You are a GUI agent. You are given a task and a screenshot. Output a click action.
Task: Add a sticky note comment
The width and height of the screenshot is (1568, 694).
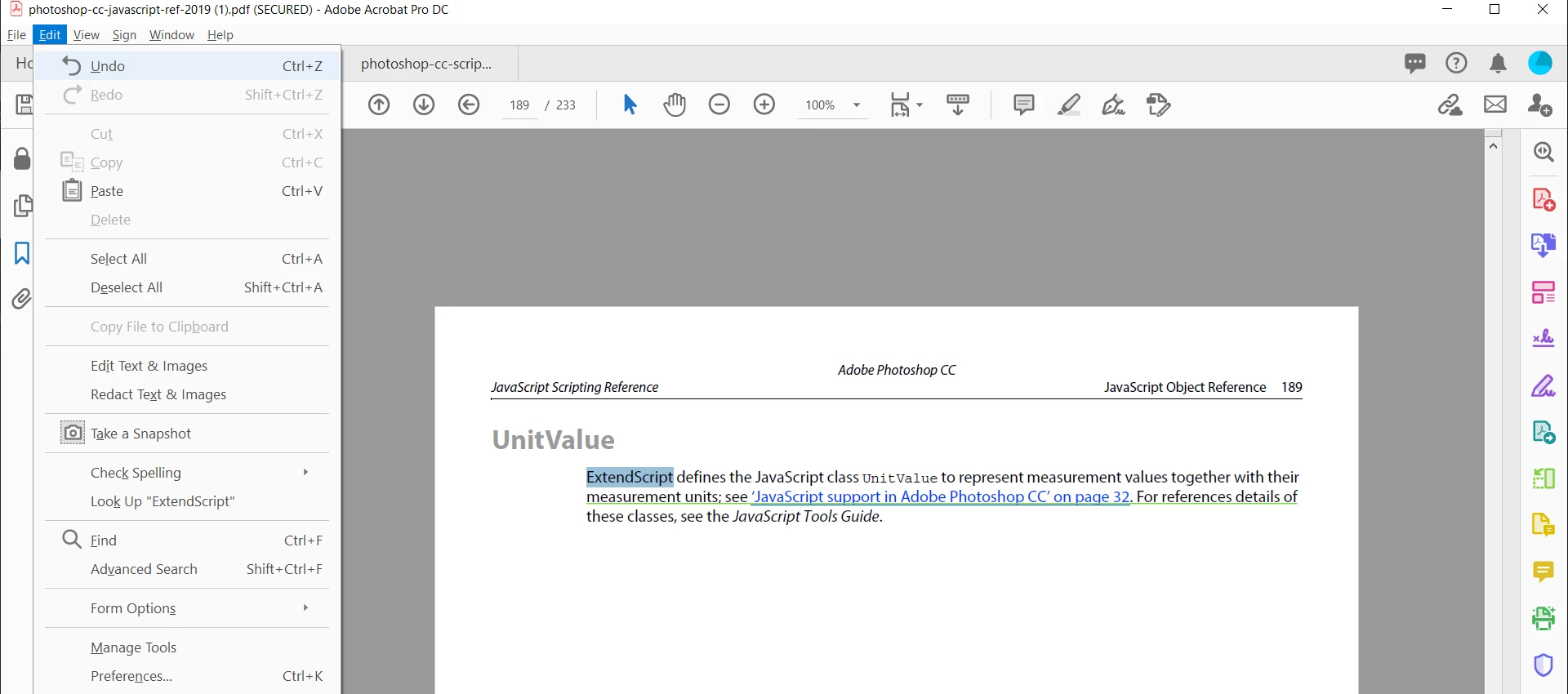1023,105
